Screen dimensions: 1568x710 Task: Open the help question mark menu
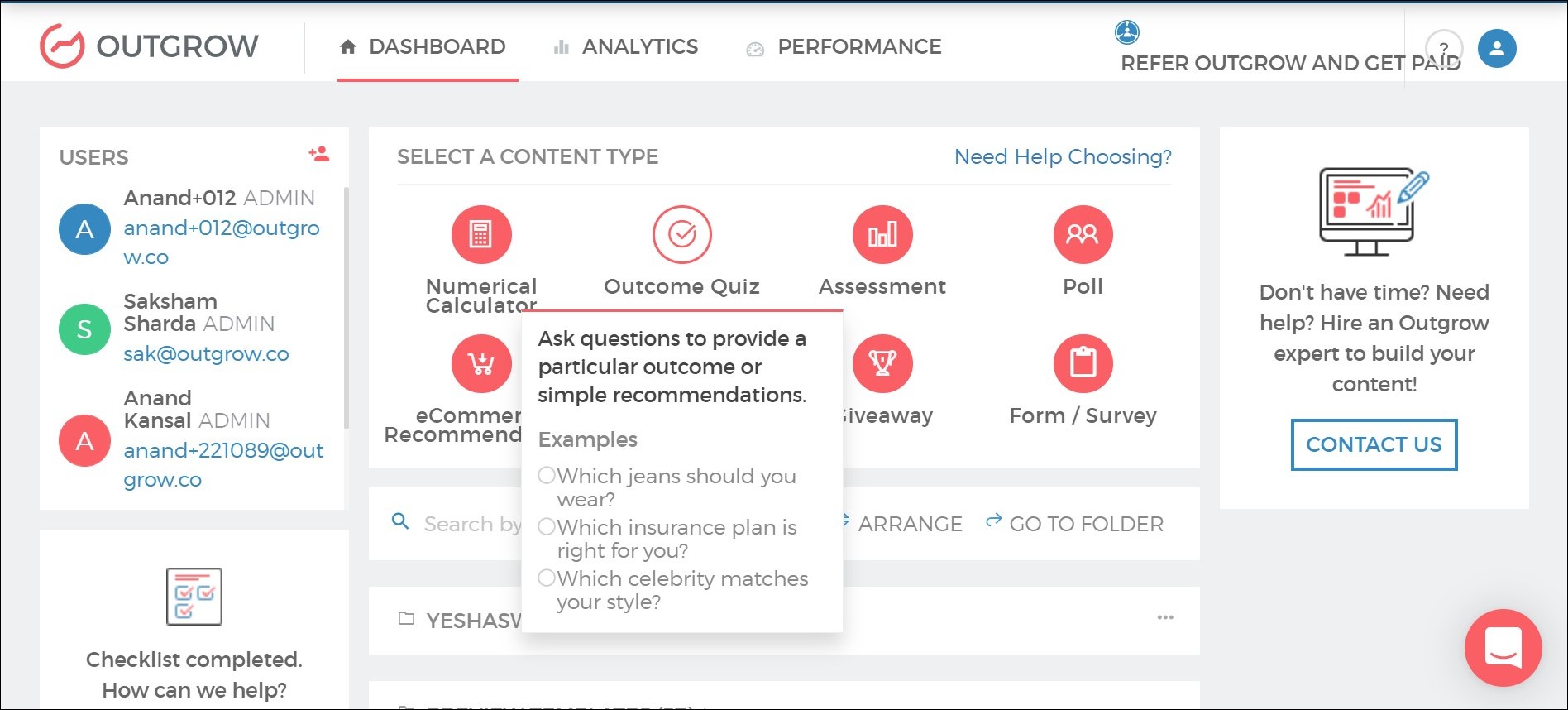click(x=1444, y=49)
